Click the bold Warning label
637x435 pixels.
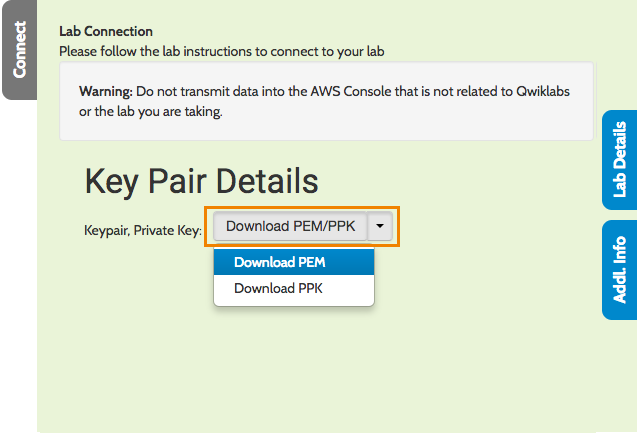pyautogui.click(x=107, y=92)
